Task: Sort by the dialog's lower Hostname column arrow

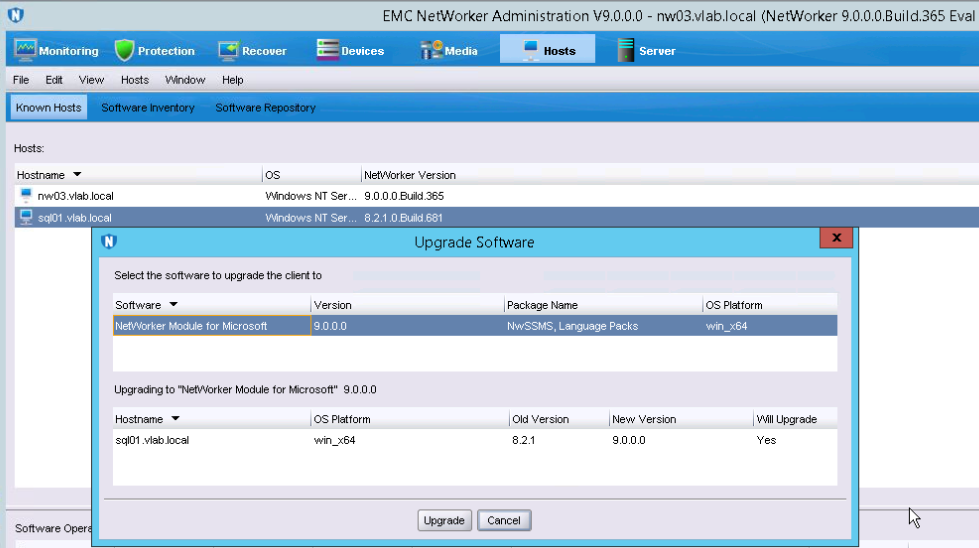Action: coord(175,419)
